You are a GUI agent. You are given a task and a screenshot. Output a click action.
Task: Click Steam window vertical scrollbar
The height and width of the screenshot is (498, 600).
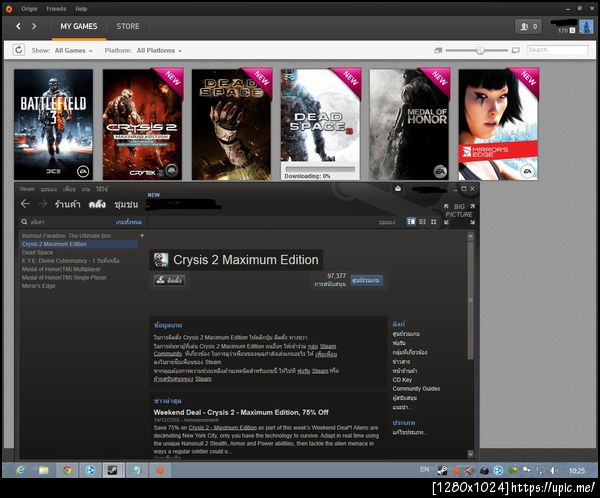pyautogui.click(x=470, y=300)
